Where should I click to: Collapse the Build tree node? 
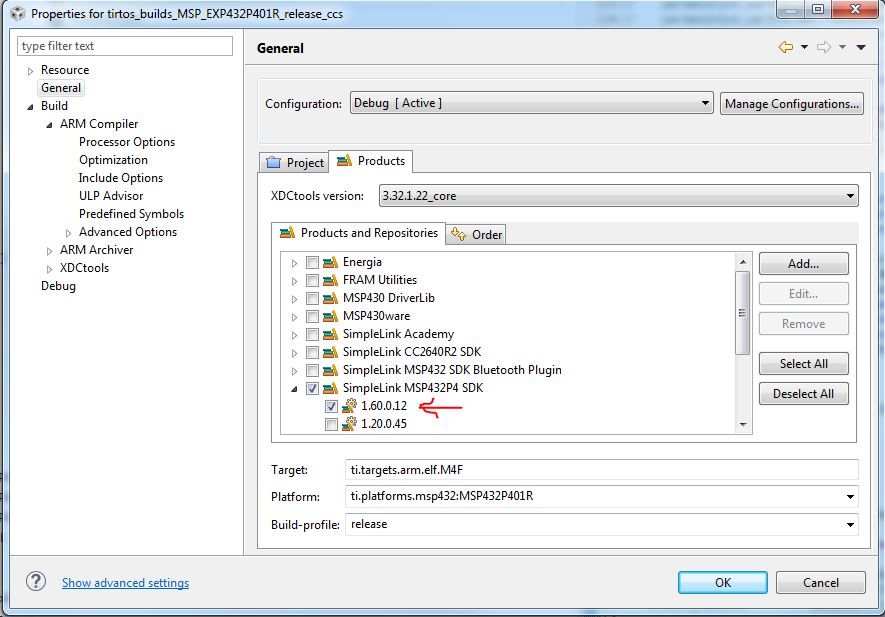[30, 107]
